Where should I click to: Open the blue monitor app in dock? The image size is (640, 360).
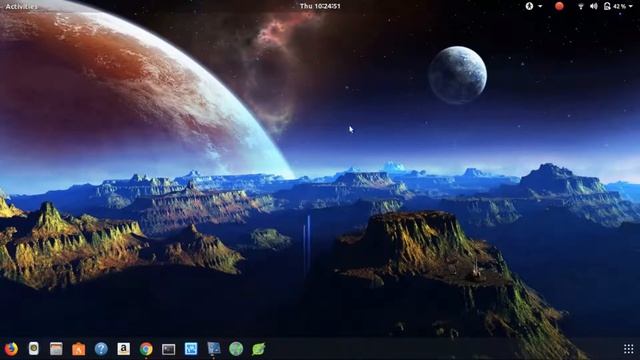pos(213,349)
